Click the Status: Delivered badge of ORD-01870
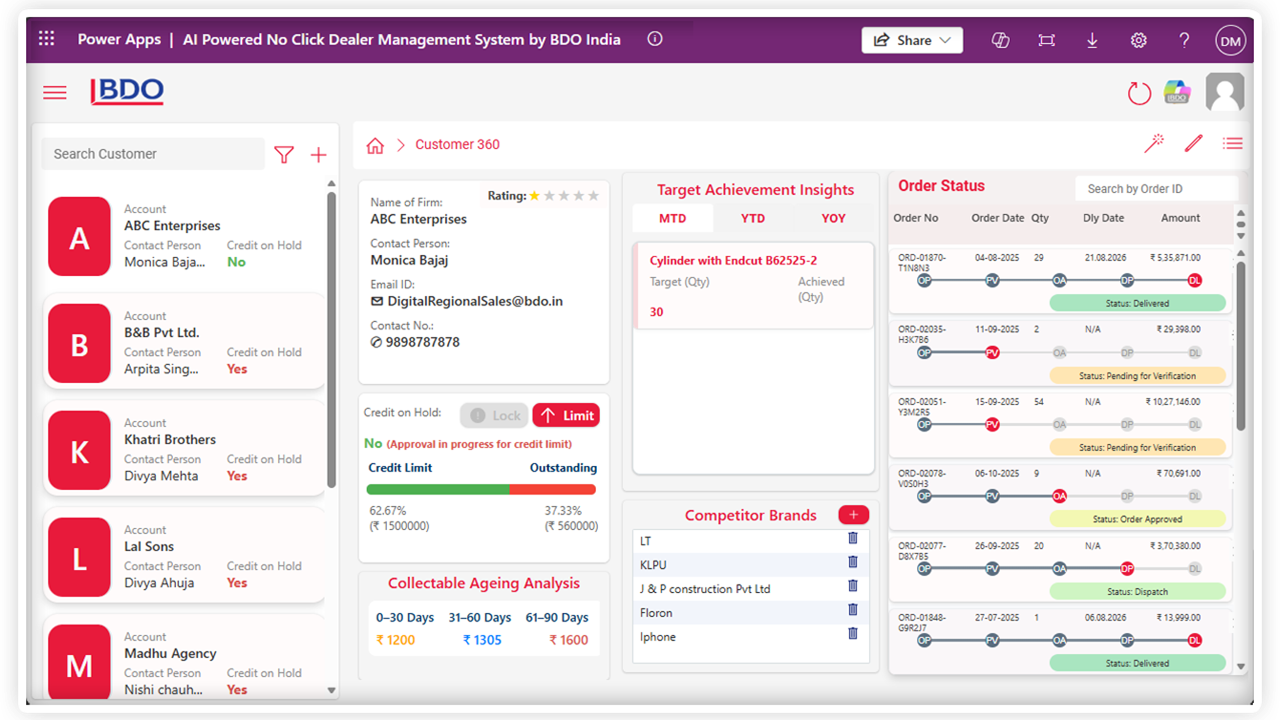The image size is (1280, 720). point(1138,303)
